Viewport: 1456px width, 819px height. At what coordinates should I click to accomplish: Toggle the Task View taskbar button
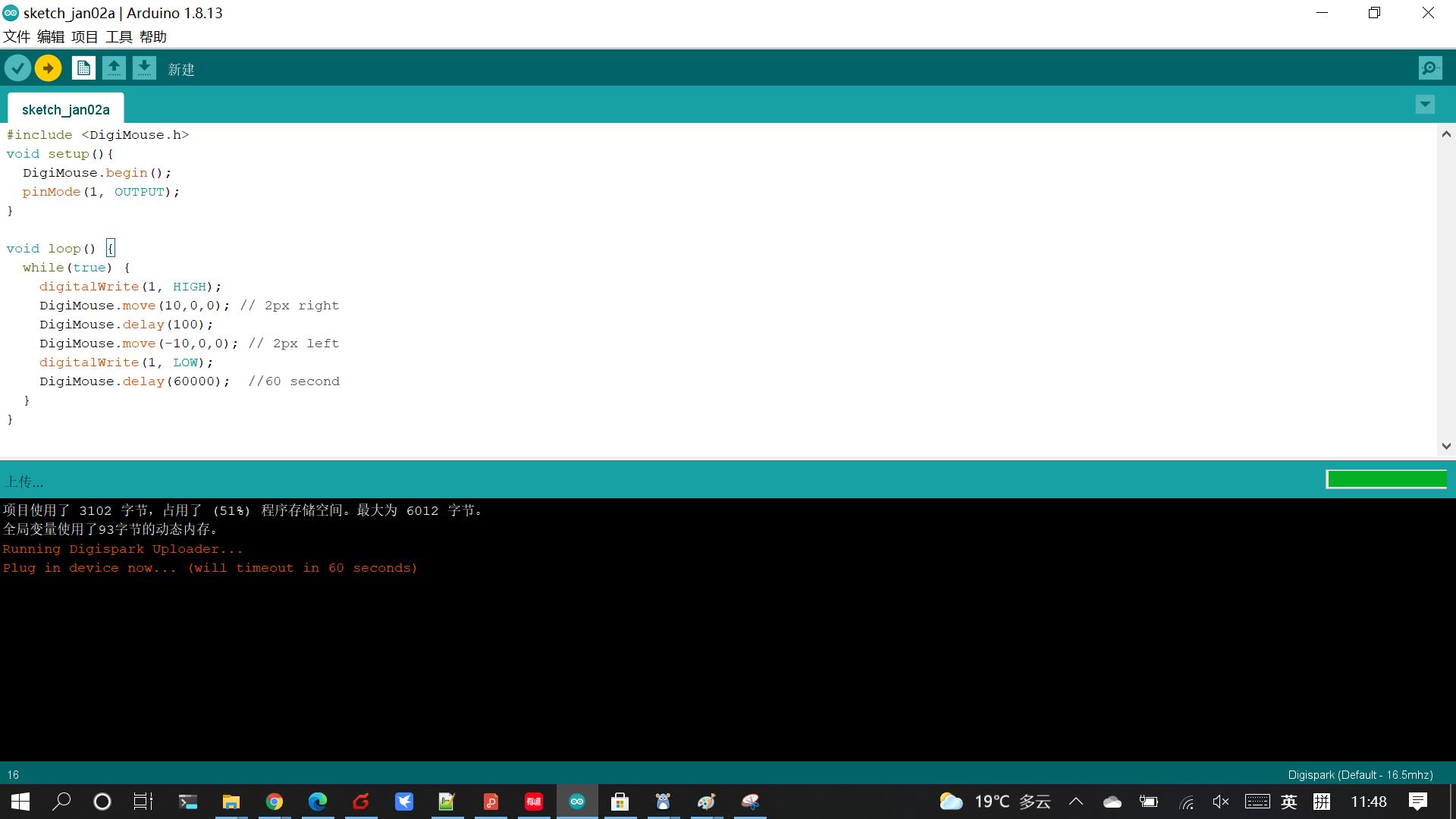tap(143, 802)
